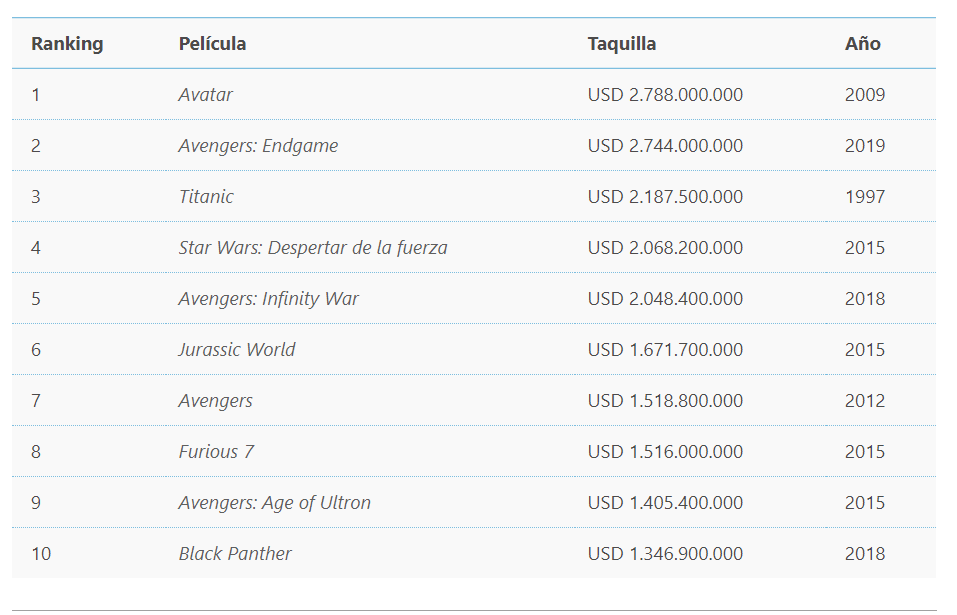The height and width of the screenshot is (615, 957).
Task: Click the year 2012 cell
Action: [864, 401]
